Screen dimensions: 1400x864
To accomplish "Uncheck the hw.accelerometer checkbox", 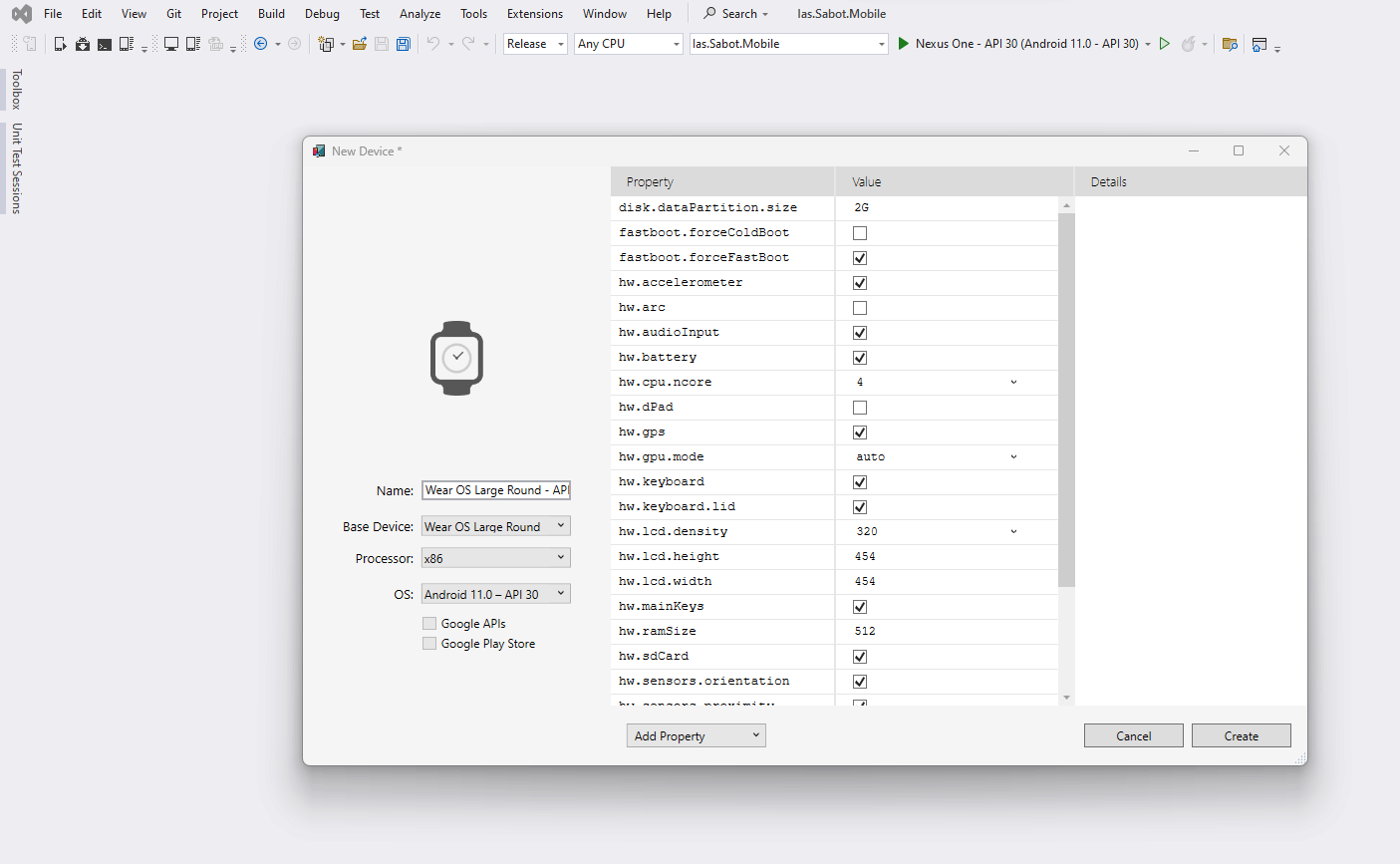I will coord(860,283).
